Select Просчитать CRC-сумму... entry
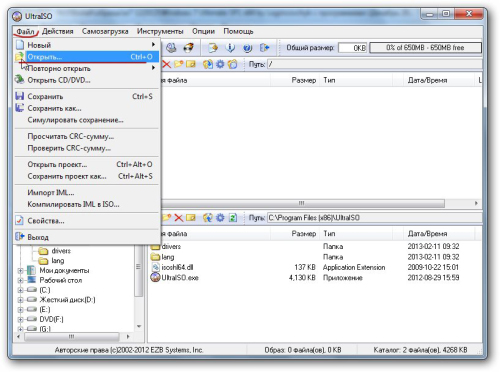Viewport: 500px width, 372px height. coord(87,136)
